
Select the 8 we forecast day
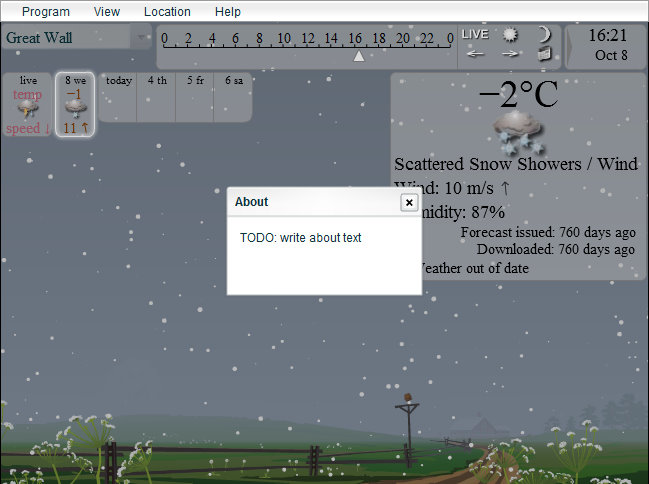pyautogui.click(x=75, y=104)
